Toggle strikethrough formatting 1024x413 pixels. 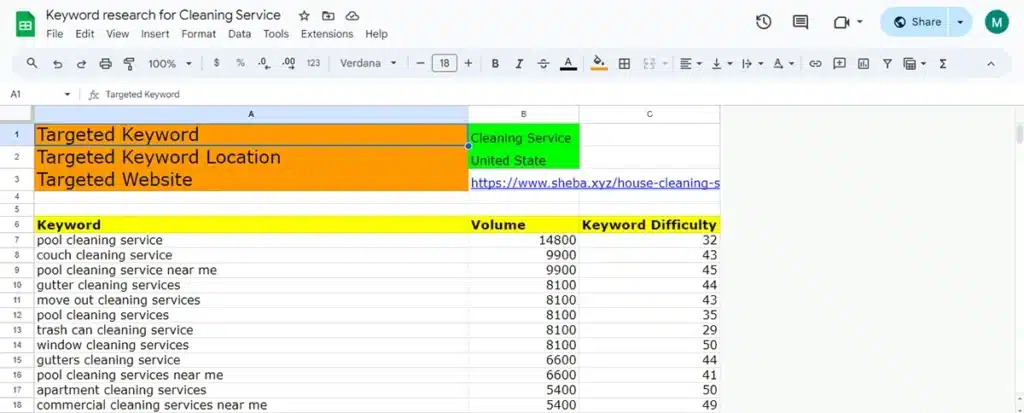pos(543,63)
